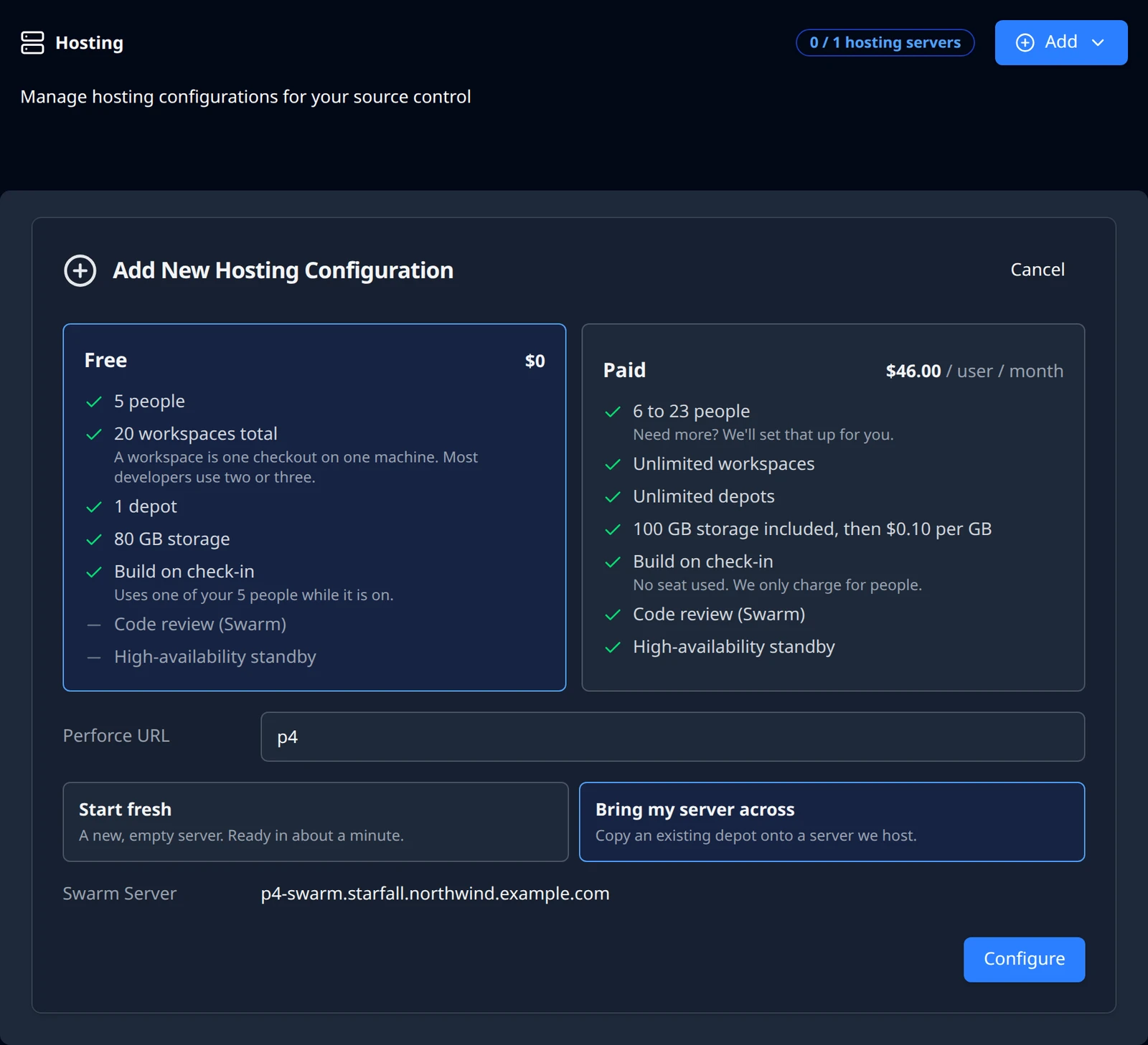Click the Hosting server icon in header
This screenshot has height=1045, width=1148.
pos(32,42)
